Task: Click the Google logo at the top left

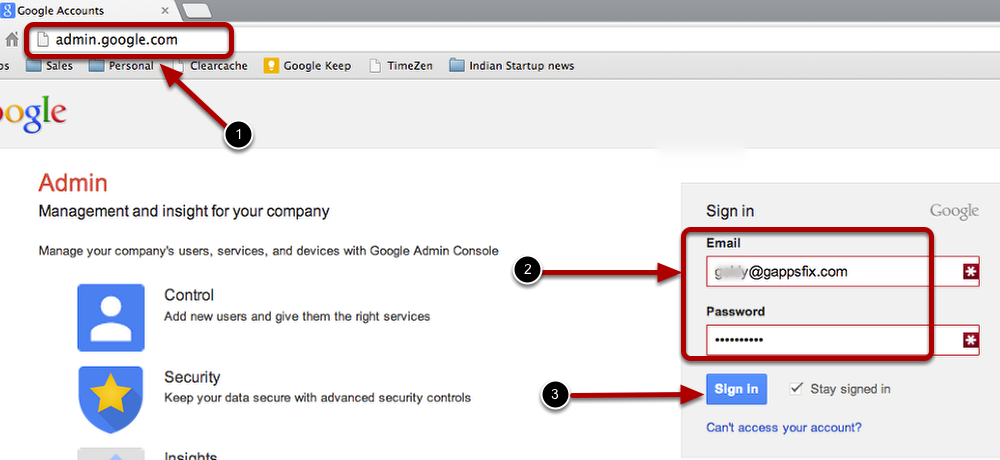Action: [x=32, y=113]
